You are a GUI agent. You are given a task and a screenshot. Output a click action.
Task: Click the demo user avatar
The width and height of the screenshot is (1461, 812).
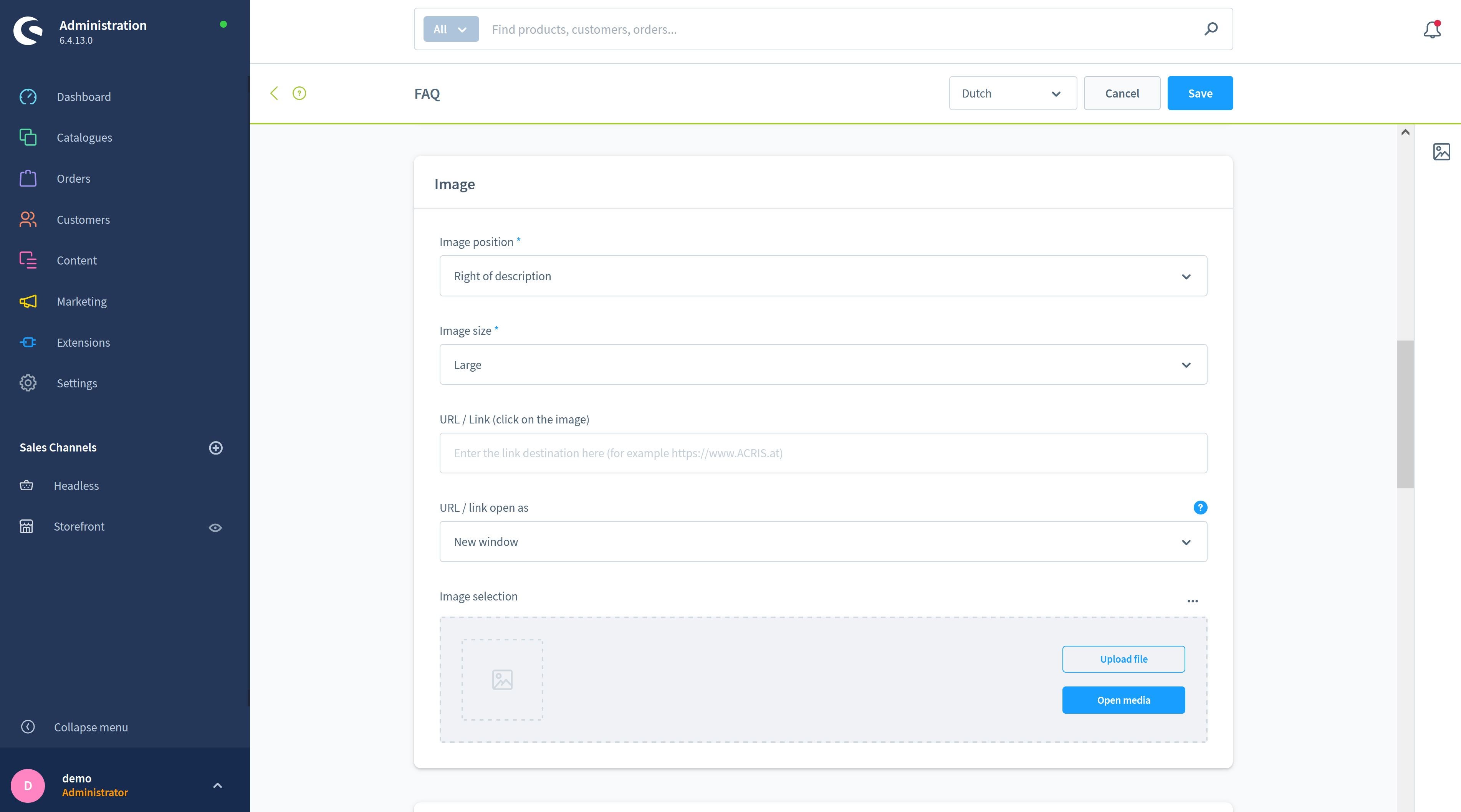pyautogui.click(x=28, y=786)
